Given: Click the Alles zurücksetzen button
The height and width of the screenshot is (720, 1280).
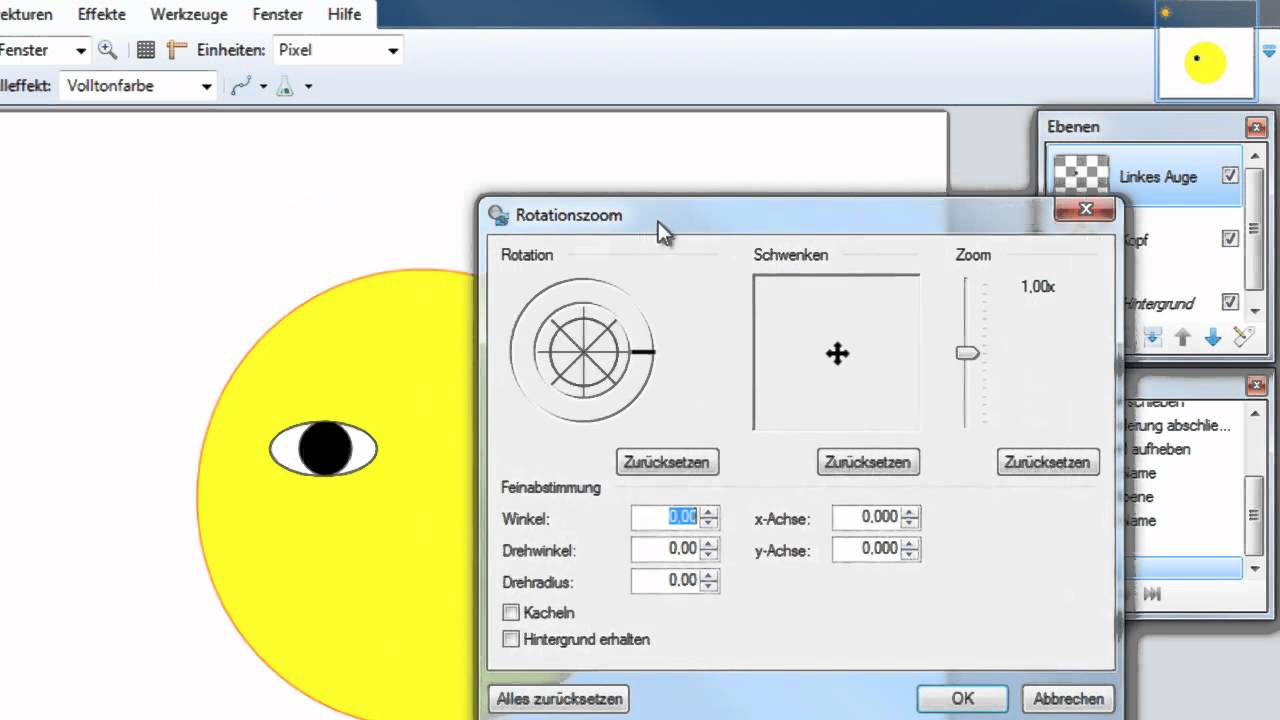Looking at the screenshot, I should tap(560, 699).
